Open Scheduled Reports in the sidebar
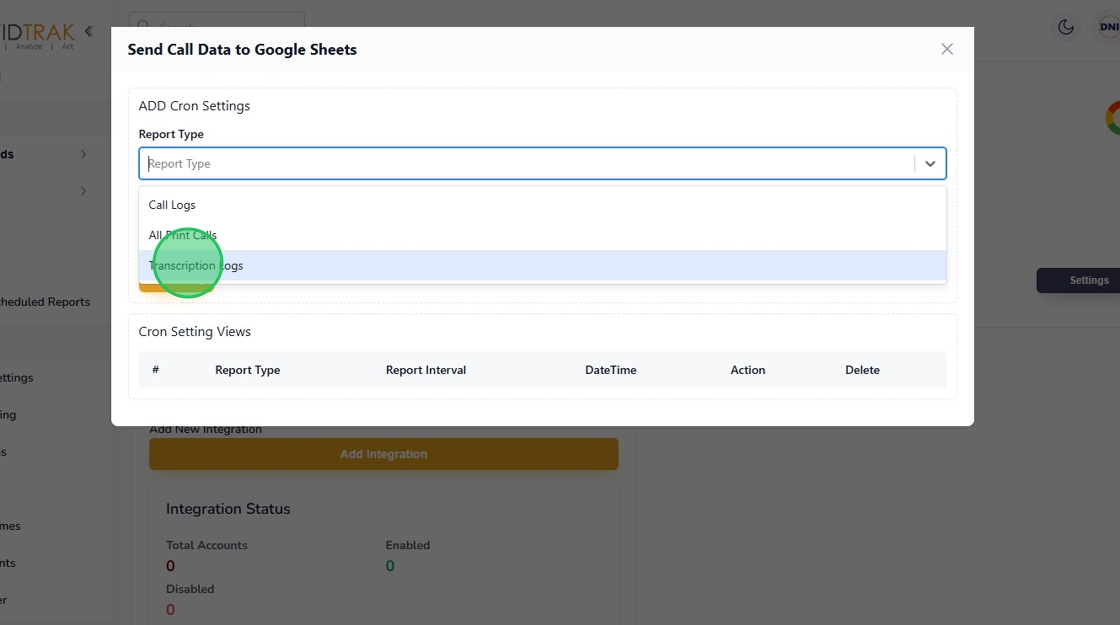 (x=45, y=302)
